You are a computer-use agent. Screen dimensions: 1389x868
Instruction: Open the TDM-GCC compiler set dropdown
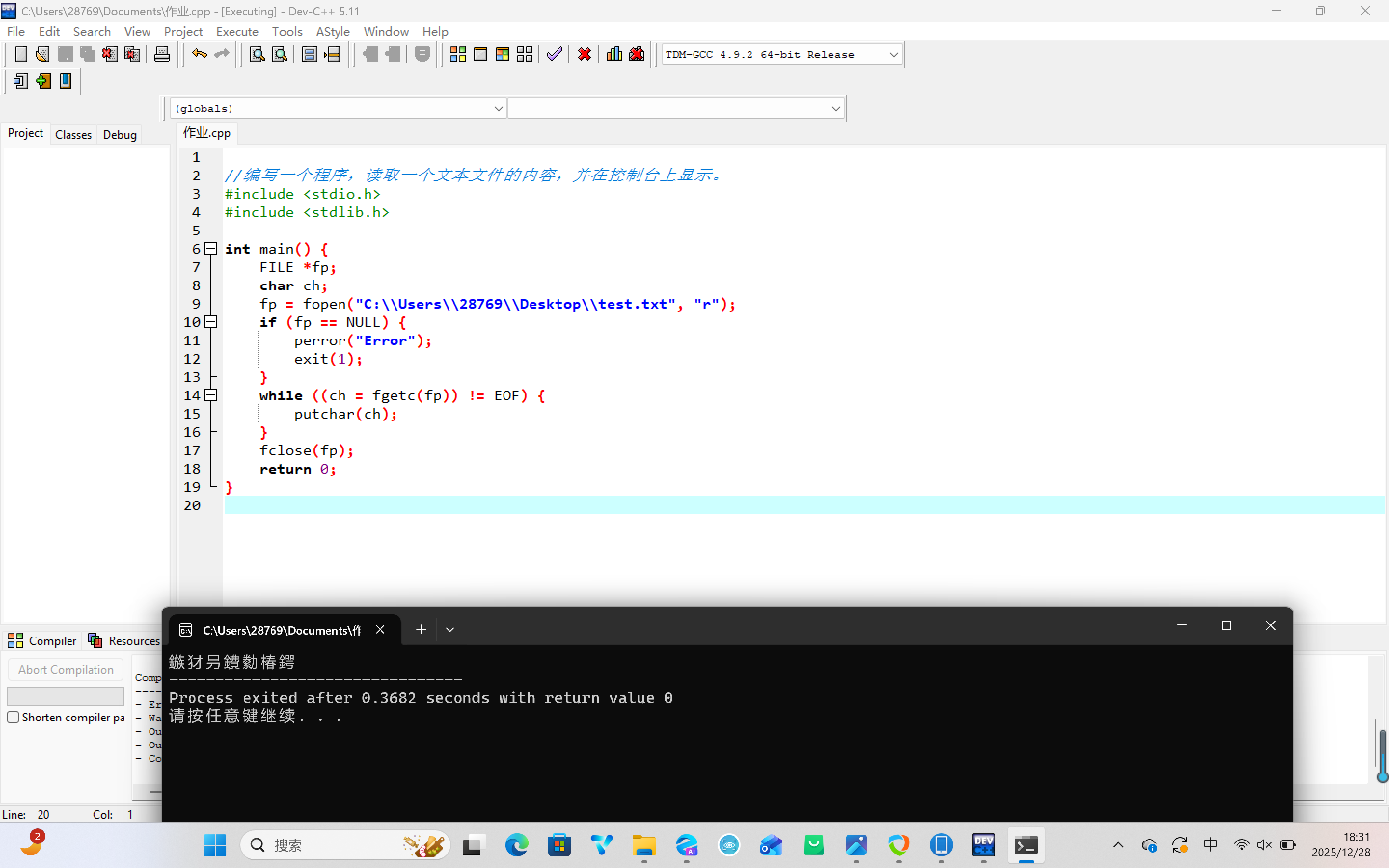(893, 54)
